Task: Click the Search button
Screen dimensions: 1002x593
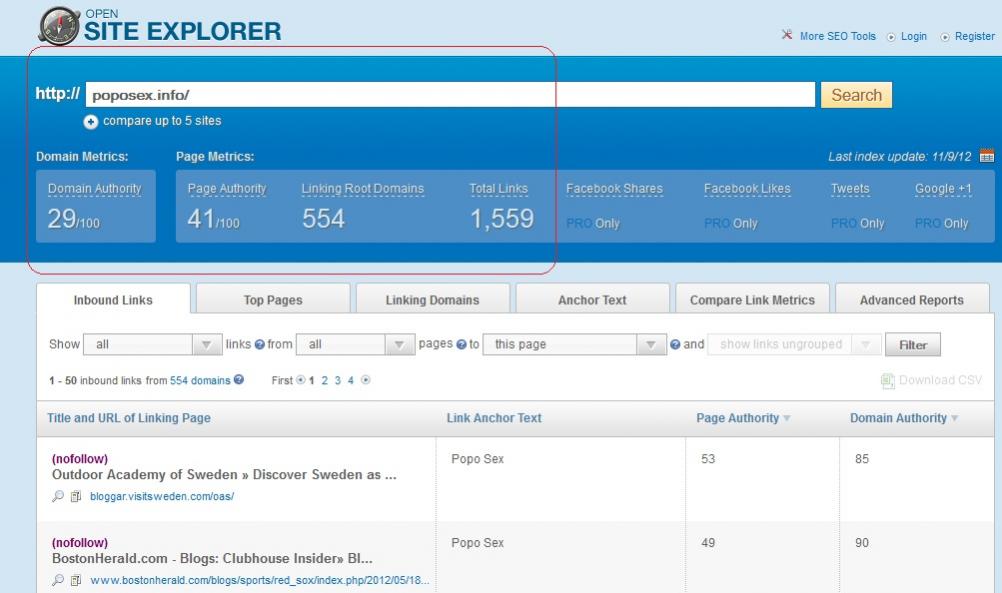Action: click(856, 95)
